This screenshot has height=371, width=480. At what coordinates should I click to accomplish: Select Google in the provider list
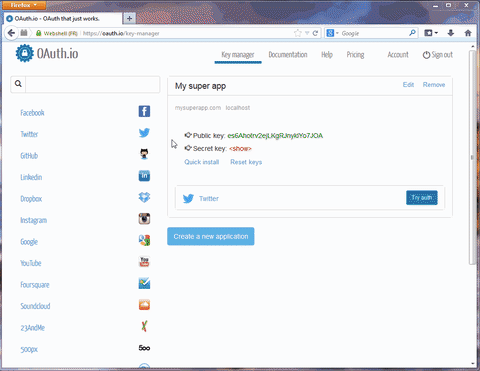pyautogui.click(x=29, y=242)
